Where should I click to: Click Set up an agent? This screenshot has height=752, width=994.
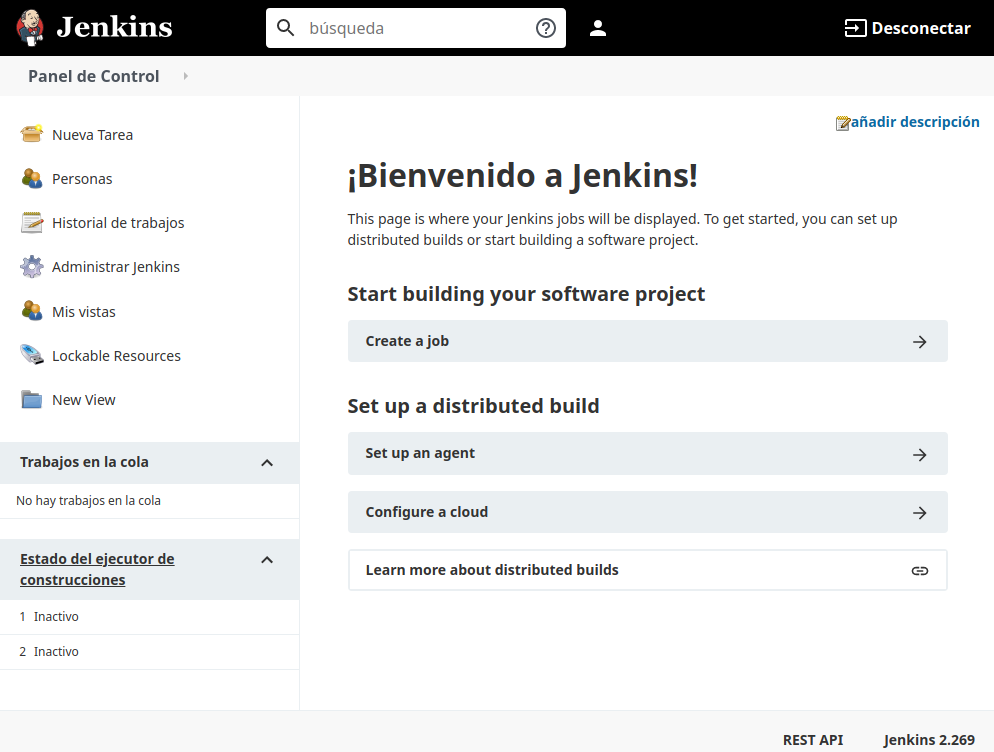click(x=647, y=453)
